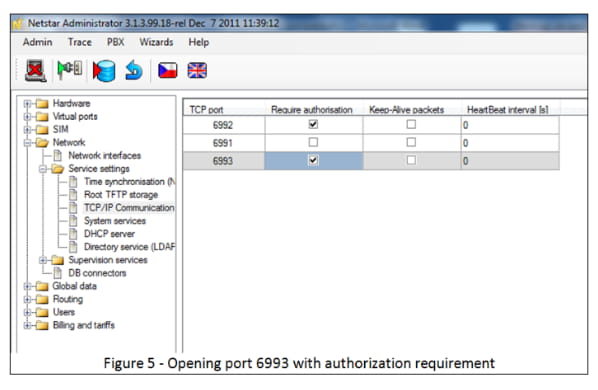Image resolution: width=598 pixels, height=390 pixels.
Task: Click the Supervision services folder icon
Action: [58, 260]
